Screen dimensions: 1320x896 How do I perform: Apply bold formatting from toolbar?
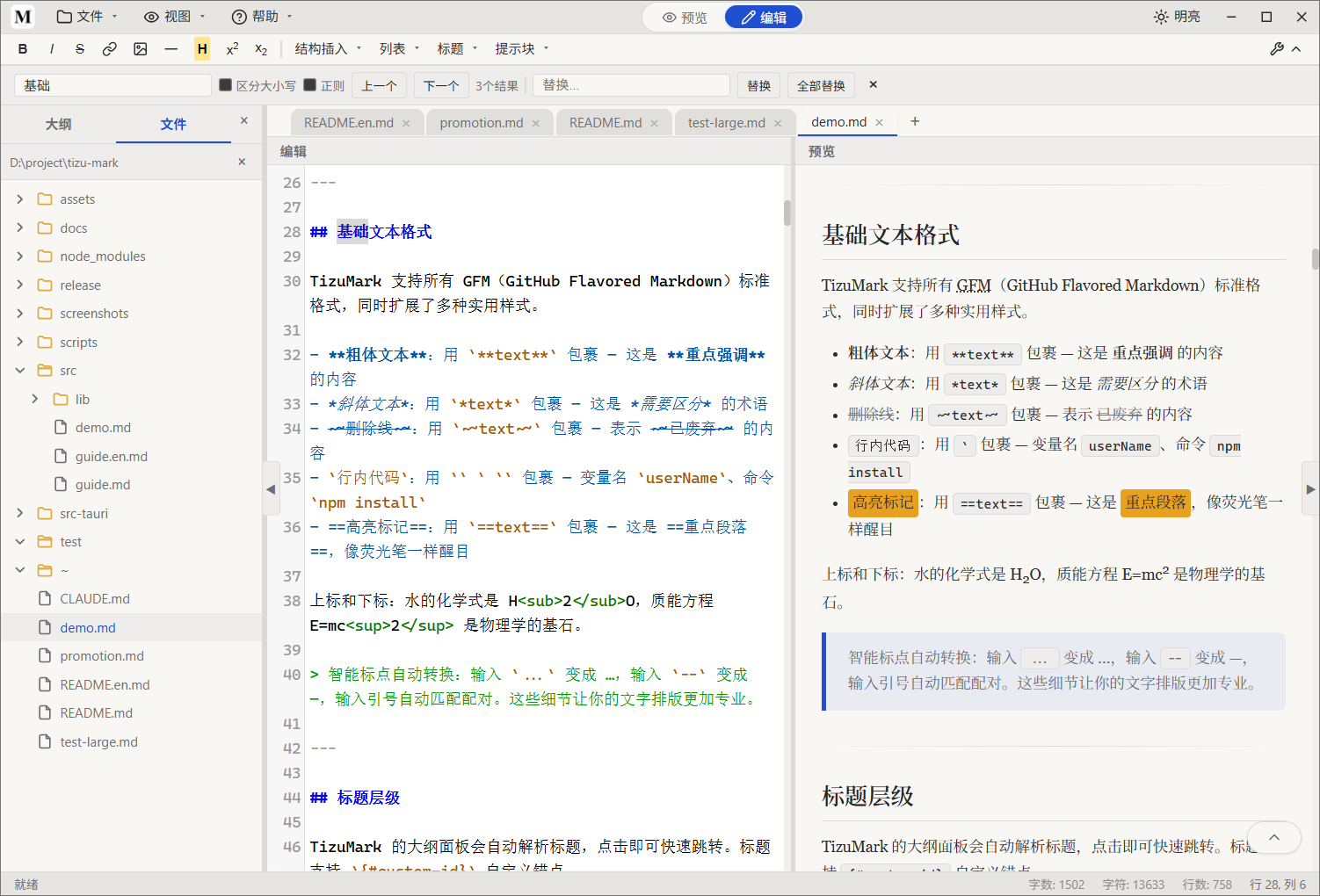23,49
